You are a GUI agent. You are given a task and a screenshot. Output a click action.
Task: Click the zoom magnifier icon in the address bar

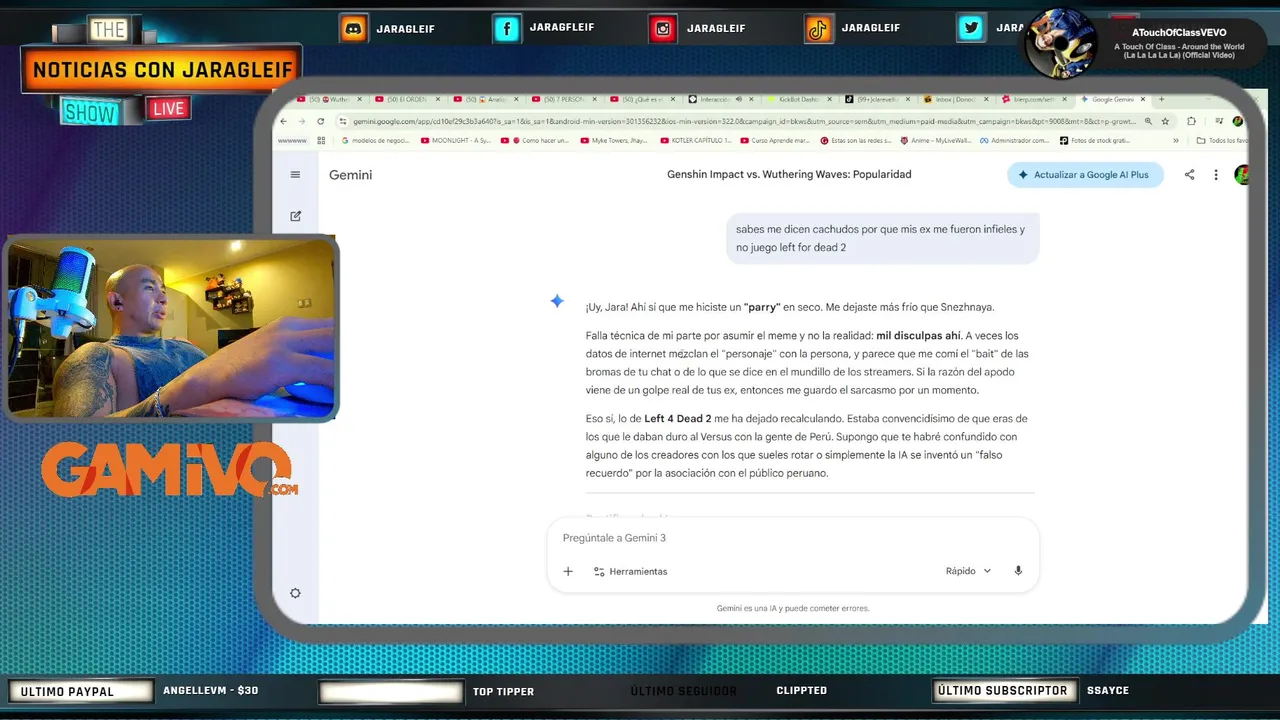tap(1148, 121)
